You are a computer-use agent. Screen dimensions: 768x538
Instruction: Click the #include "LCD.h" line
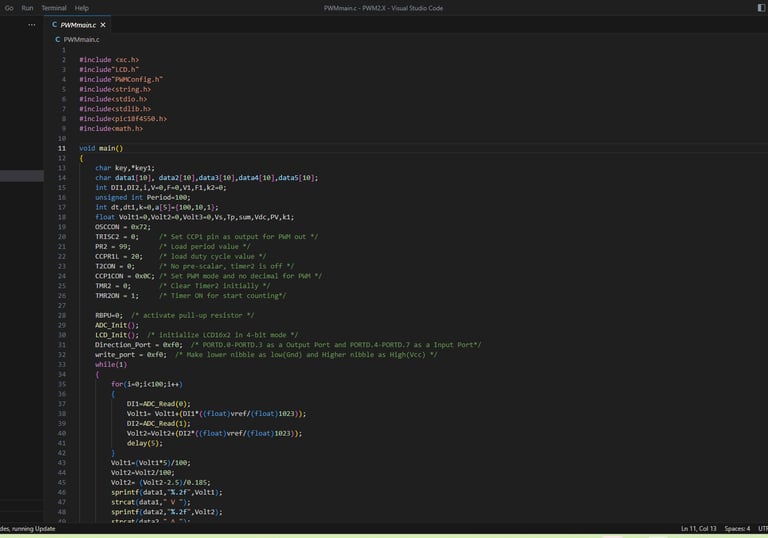(108, 69)
